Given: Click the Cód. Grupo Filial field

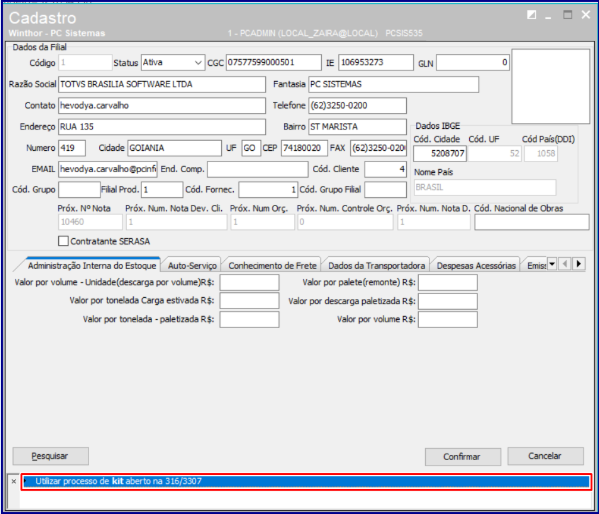Looking at the screenshot, I should coord(385,190).
